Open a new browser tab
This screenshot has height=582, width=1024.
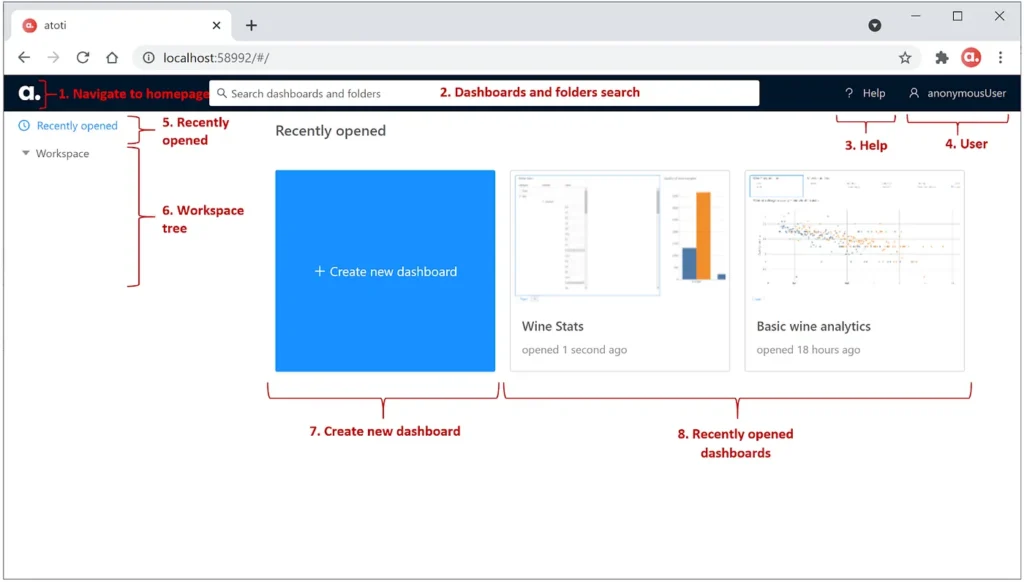pos(251,25)
